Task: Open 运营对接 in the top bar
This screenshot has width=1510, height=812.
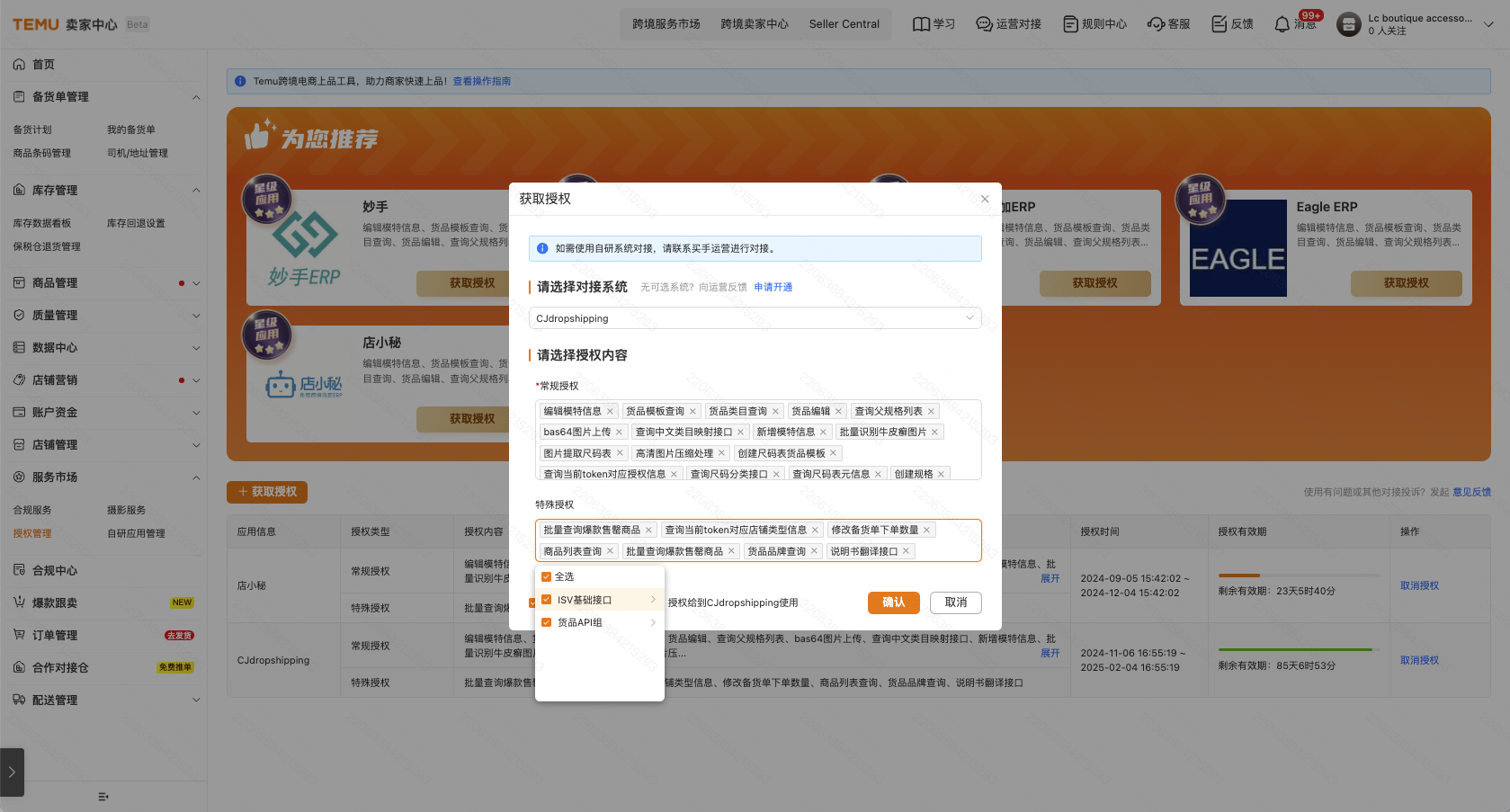Action: coord(1008,24)
